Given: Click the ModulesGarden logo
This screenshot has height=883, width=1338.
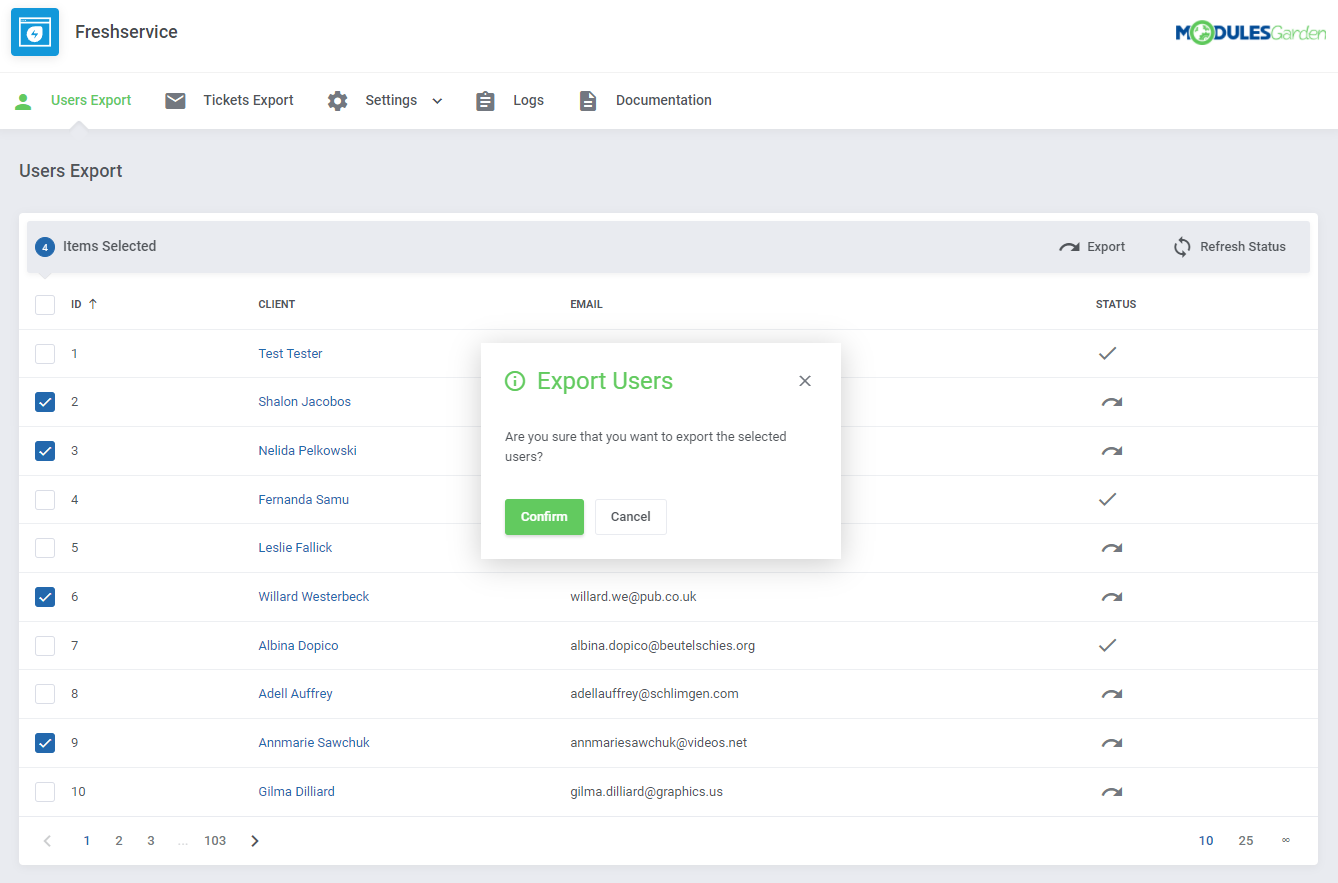Looking at the screenshot, I should (1251, 33).
